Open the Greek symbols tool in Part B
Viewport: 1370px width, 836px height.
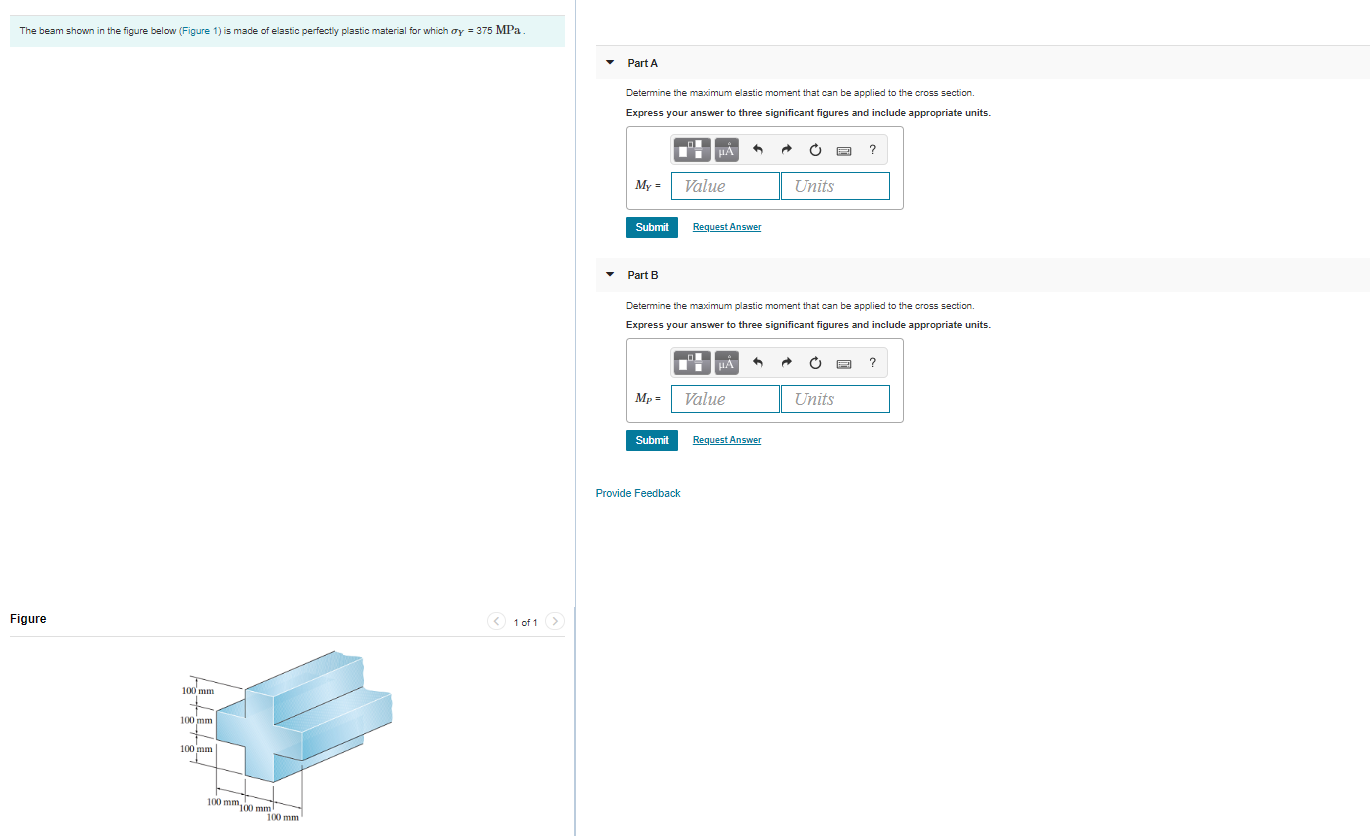click(x=727, y=363)
